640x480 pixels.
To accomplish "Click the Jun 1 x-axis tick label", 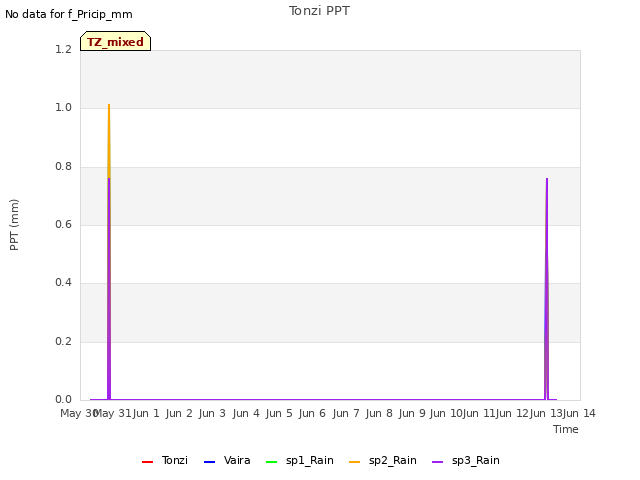I will click(x=146, y=413).
